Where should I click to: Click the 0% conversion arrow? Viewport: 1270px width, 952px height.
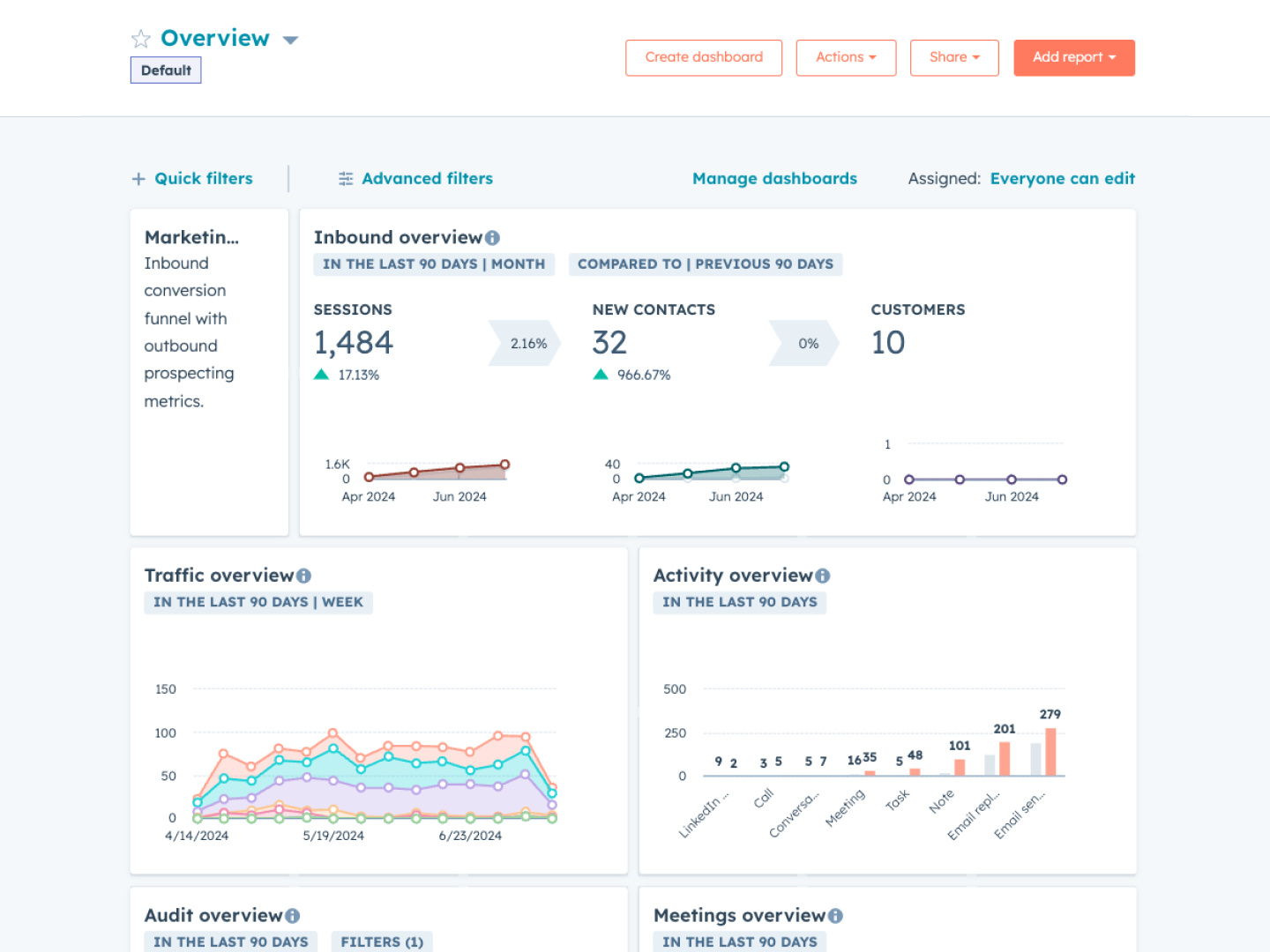click(x=804, y=344)
